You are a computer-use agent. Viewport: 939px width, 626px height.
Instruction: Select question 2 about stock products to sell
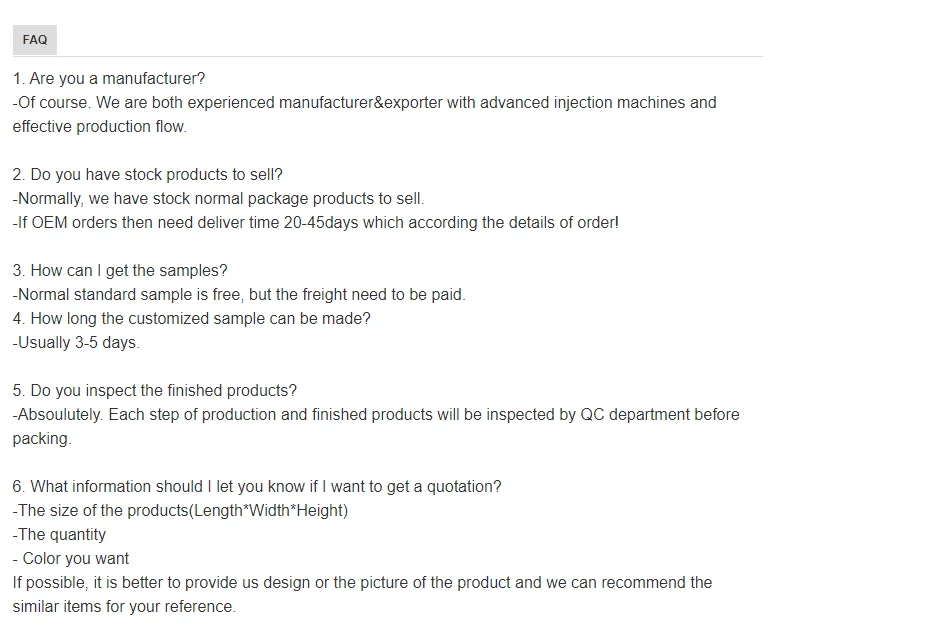coord(148,174)
